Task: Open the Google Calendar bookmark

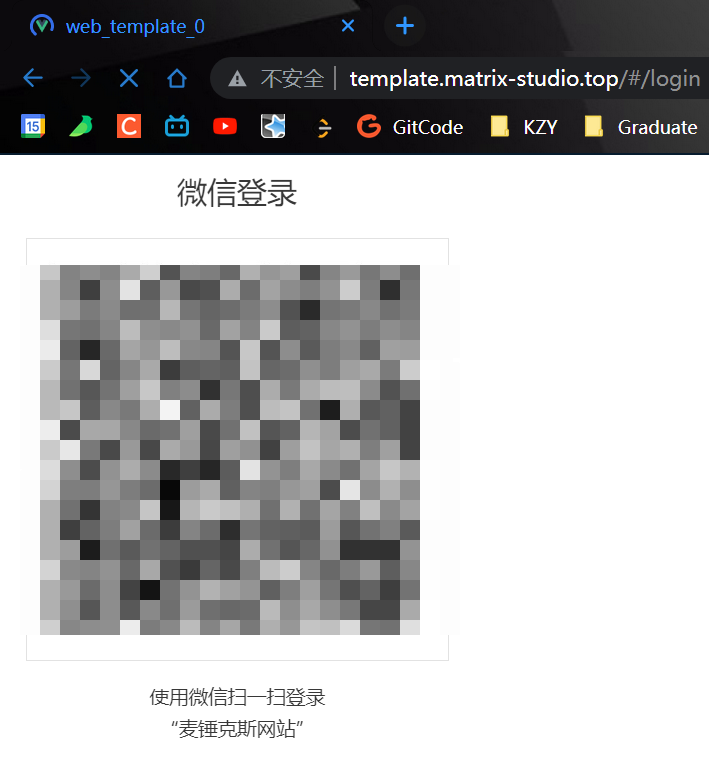Action: click(x=33, y=127)
